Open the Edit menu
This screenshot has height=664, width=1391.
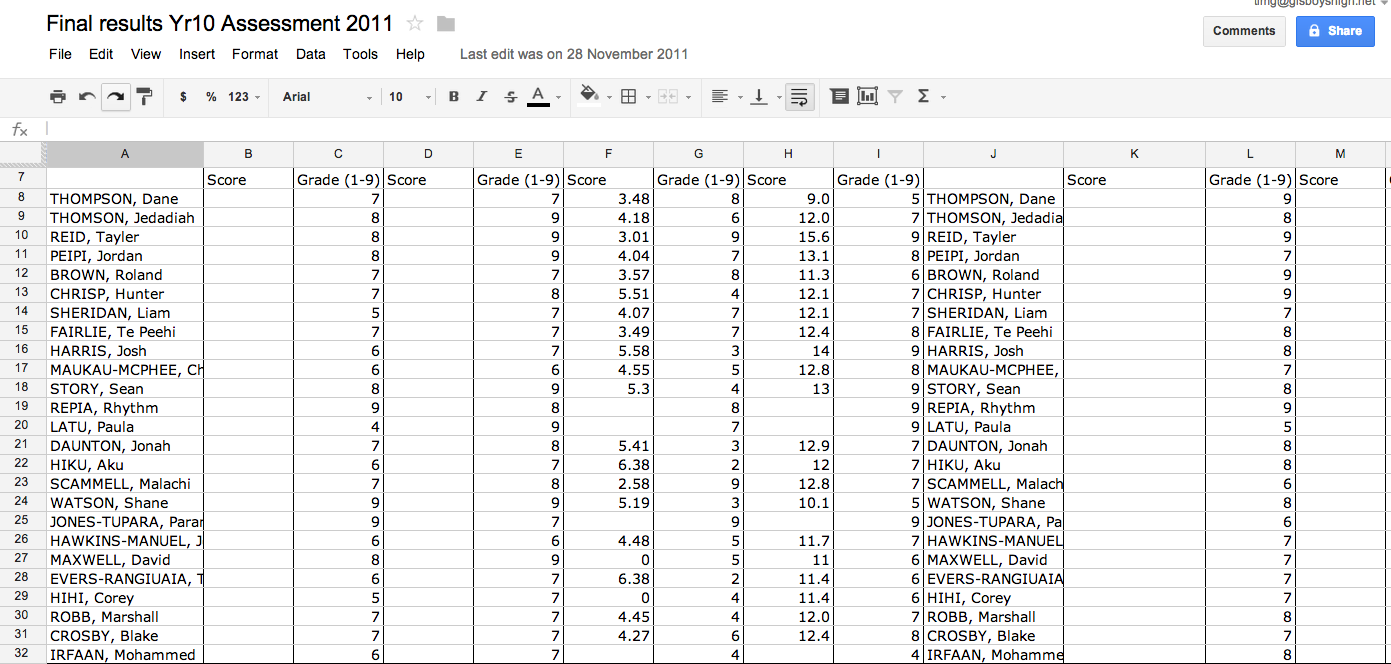(101, 54)
